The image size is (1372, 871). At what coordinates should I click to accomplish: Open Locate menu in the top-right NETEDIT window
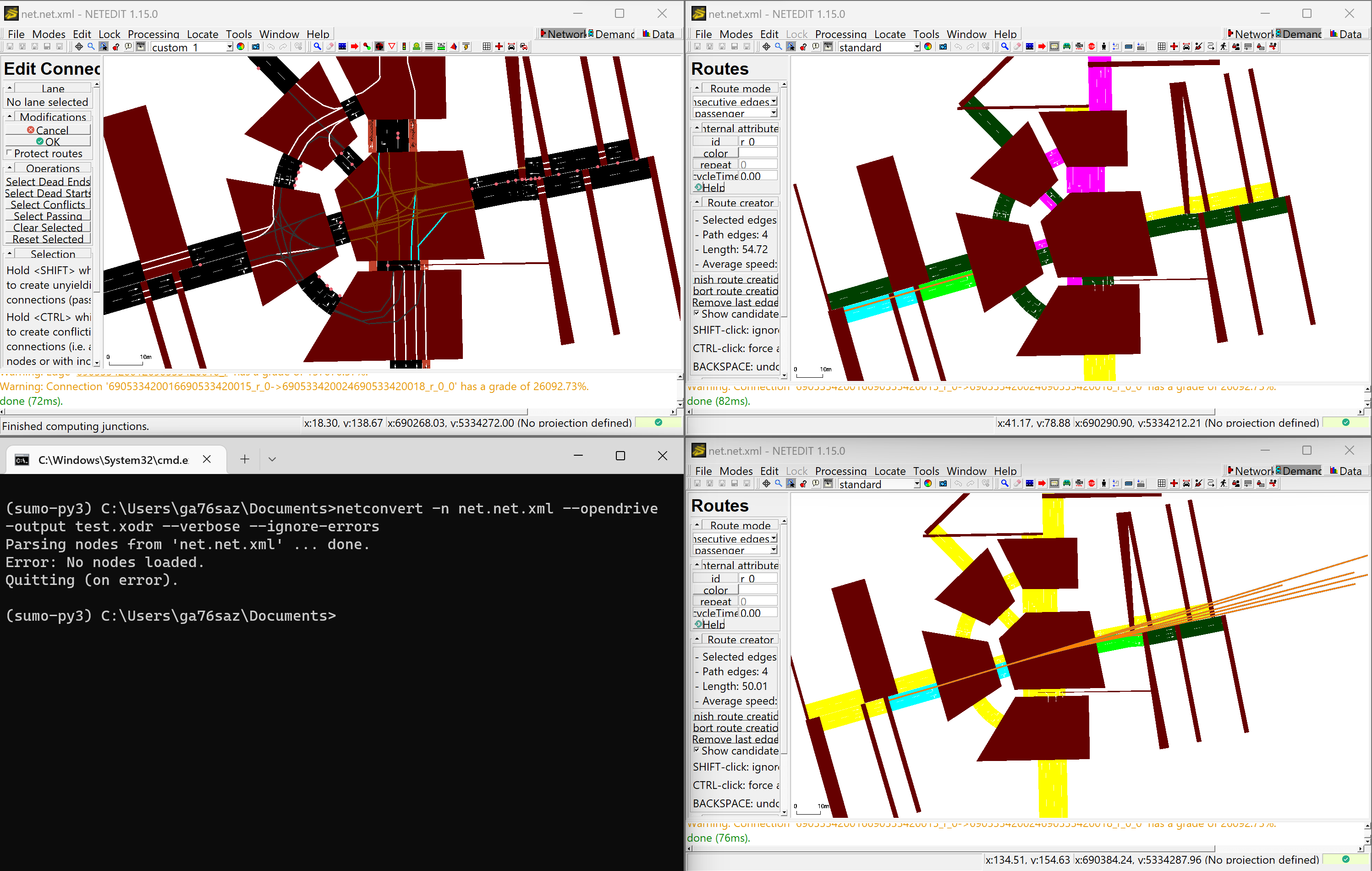[889, 34]
